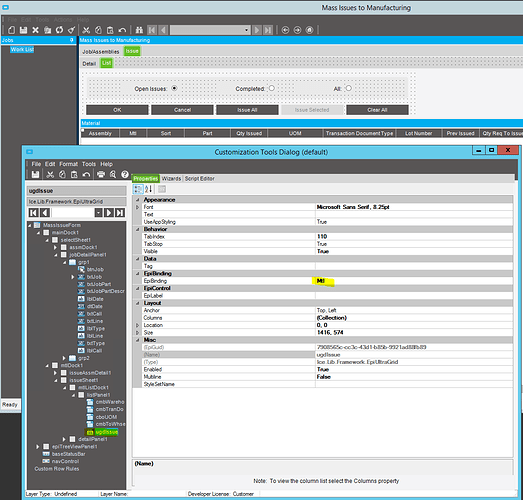Open the Format menu
Screen dimensions: 523x500
(68, 164)
